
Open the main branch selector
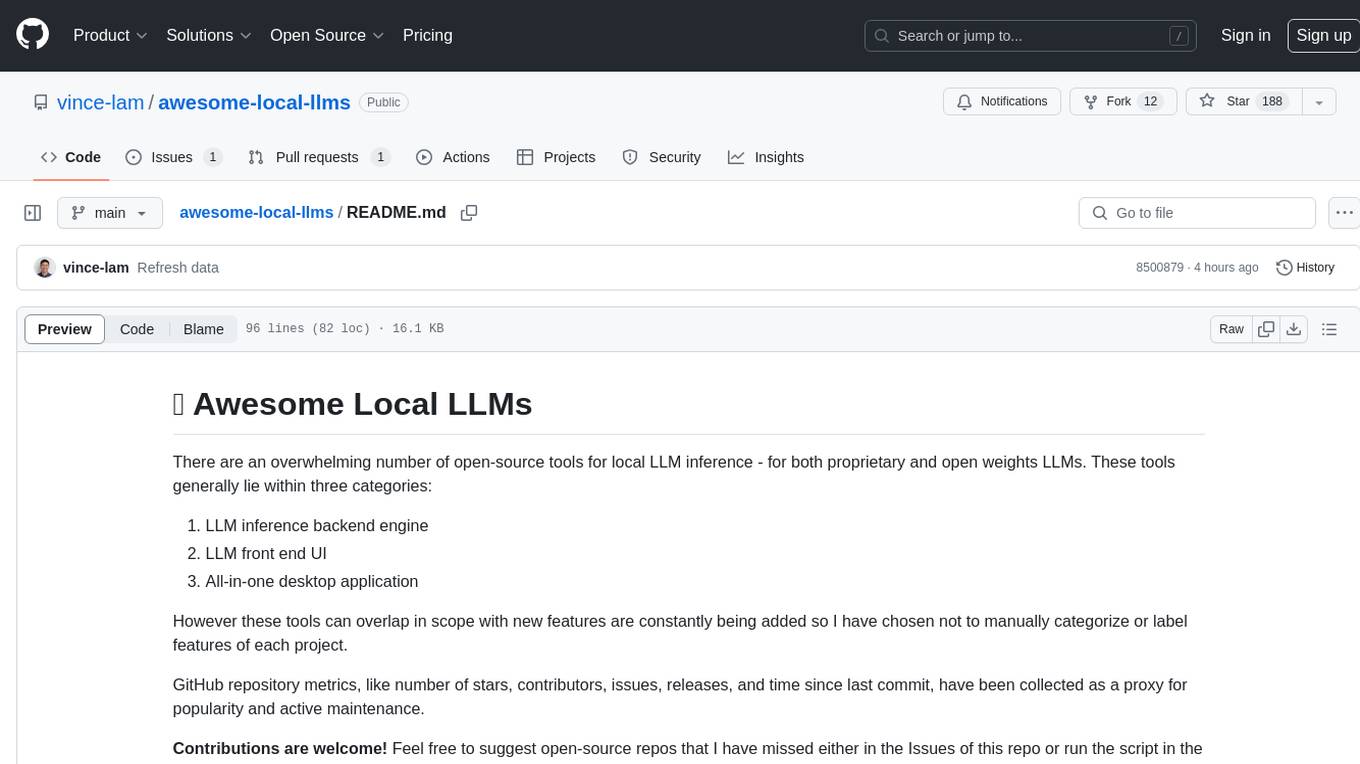click(110, 213)
